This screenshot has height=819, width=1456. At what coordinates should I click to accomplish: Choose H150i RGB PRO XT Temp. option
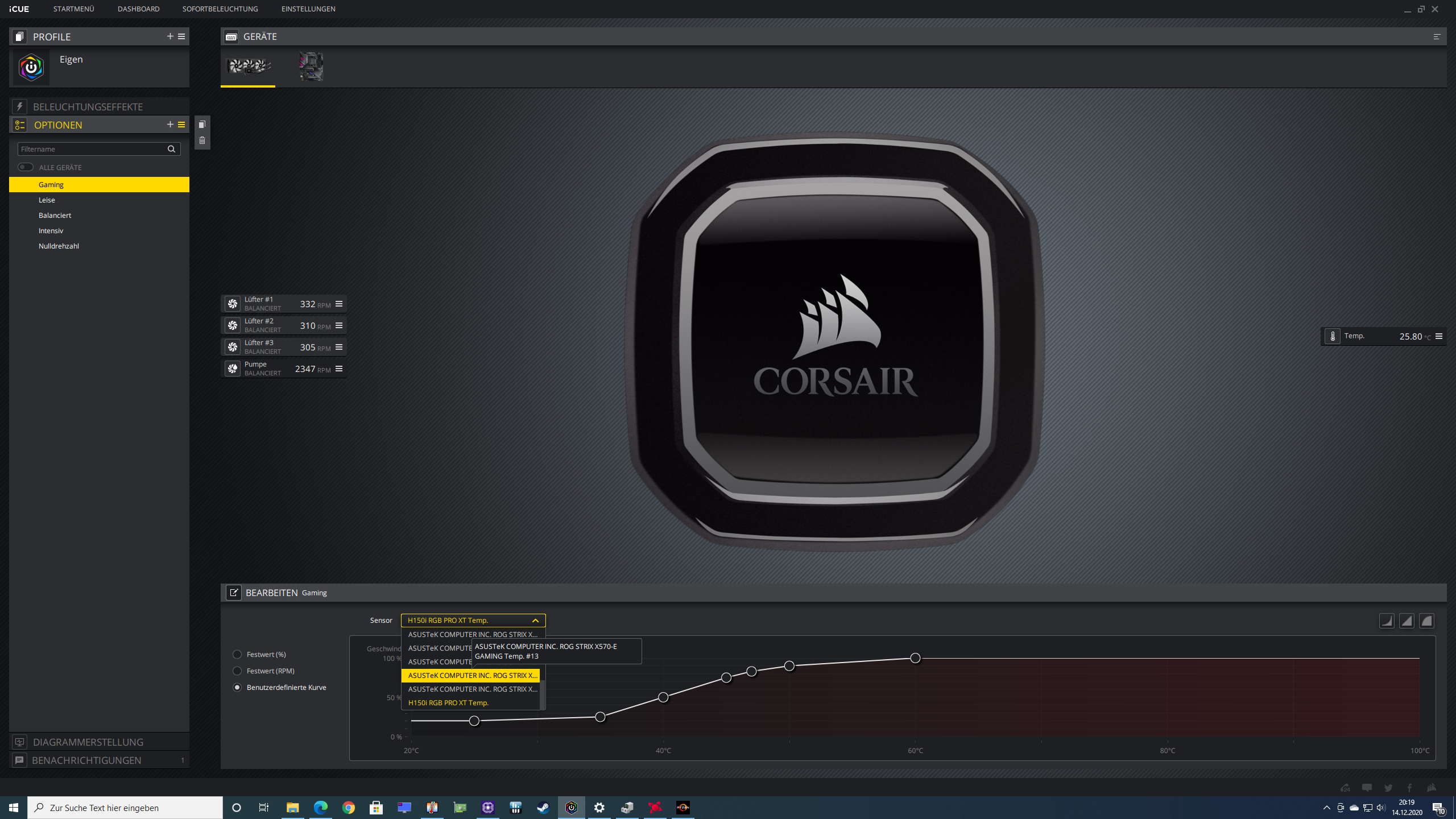coord(448,703)
